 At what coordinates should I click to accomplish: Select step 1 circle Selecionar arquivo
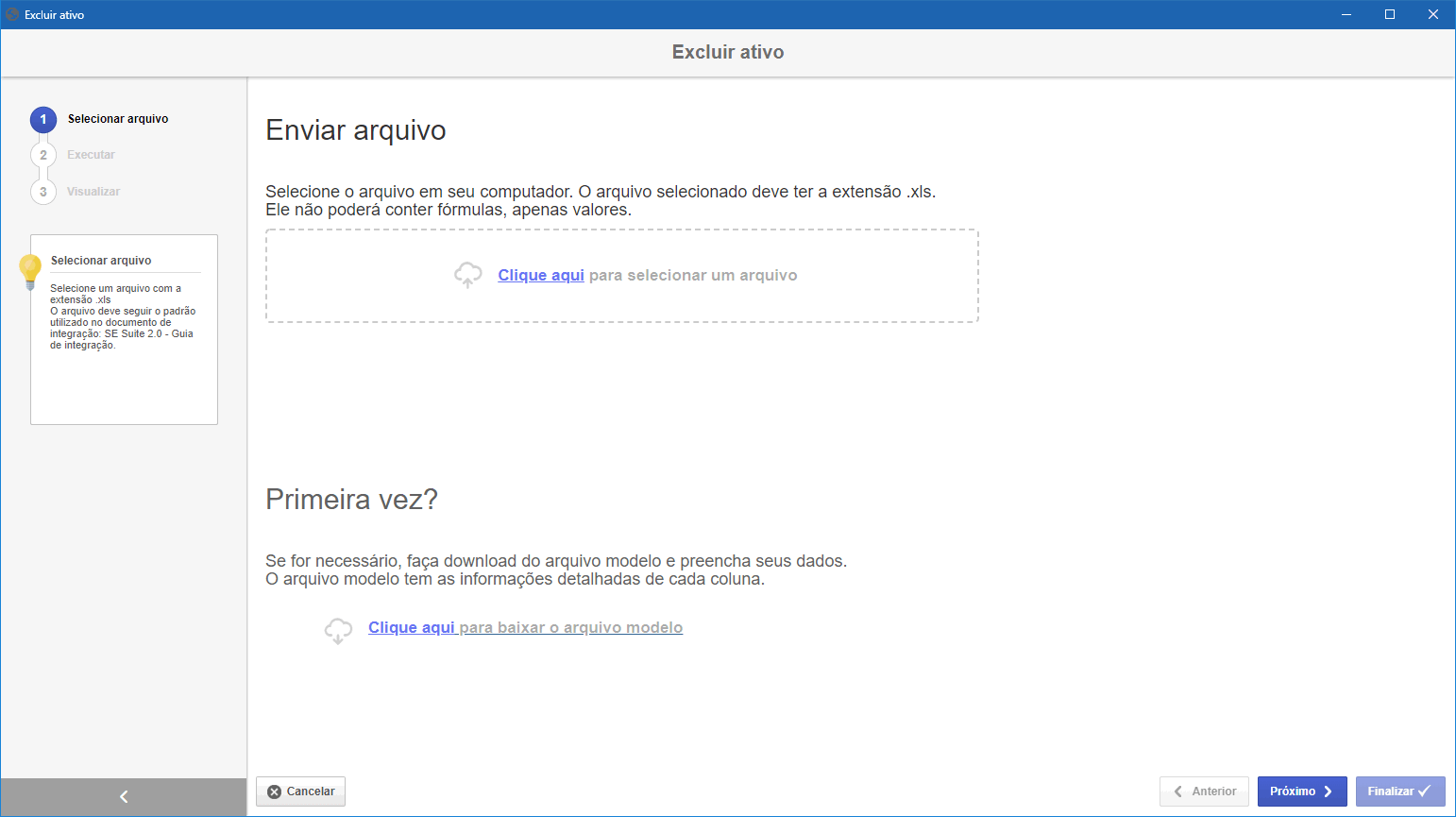(43, 119)
